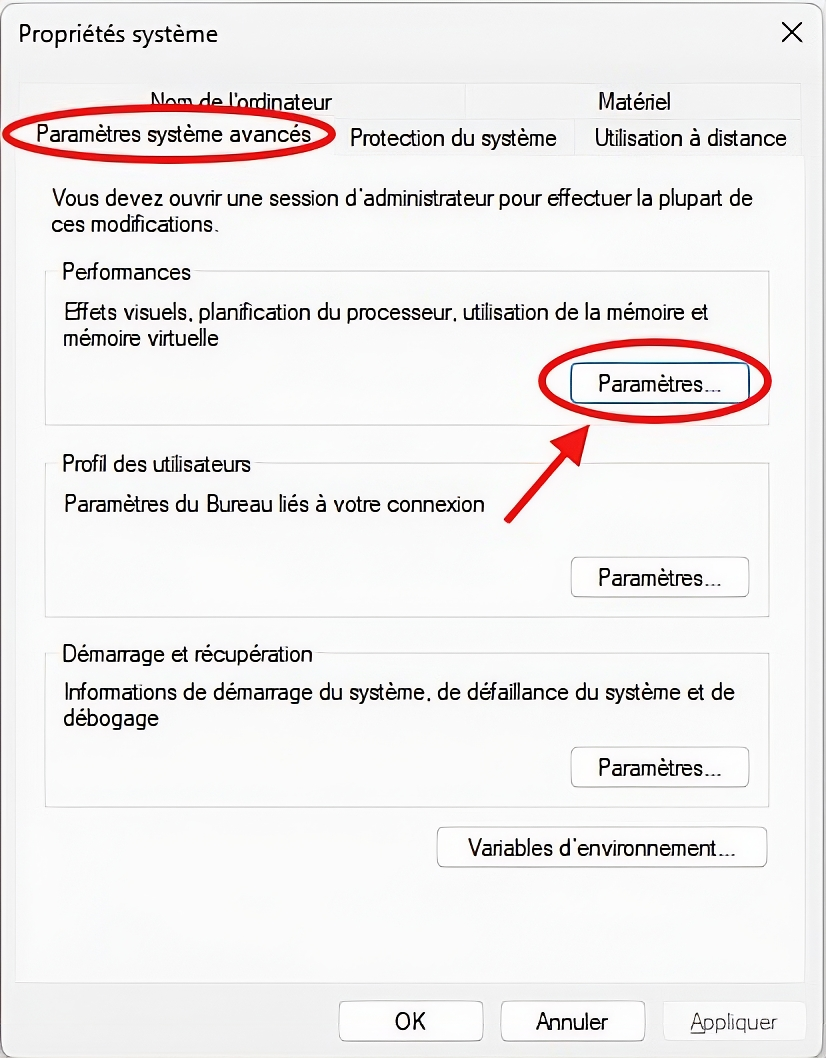
Task: Click the Performances group heading
Action: pyautogui.click(x=126, y=272)
